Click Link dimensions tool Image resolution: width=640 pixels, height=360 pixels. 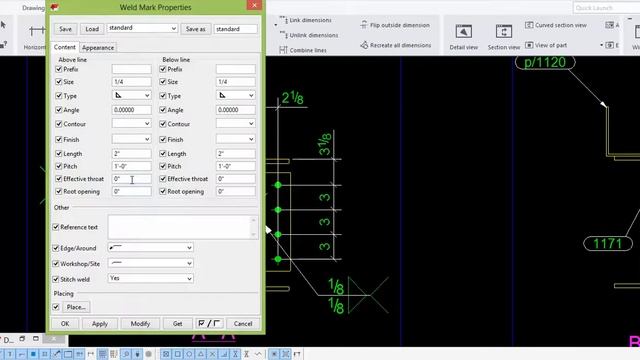(x=305, y=20)
